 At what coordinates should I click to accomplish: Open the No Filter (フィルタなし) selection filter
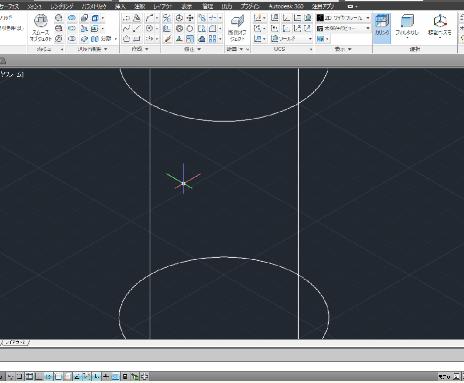click(407, 27)
